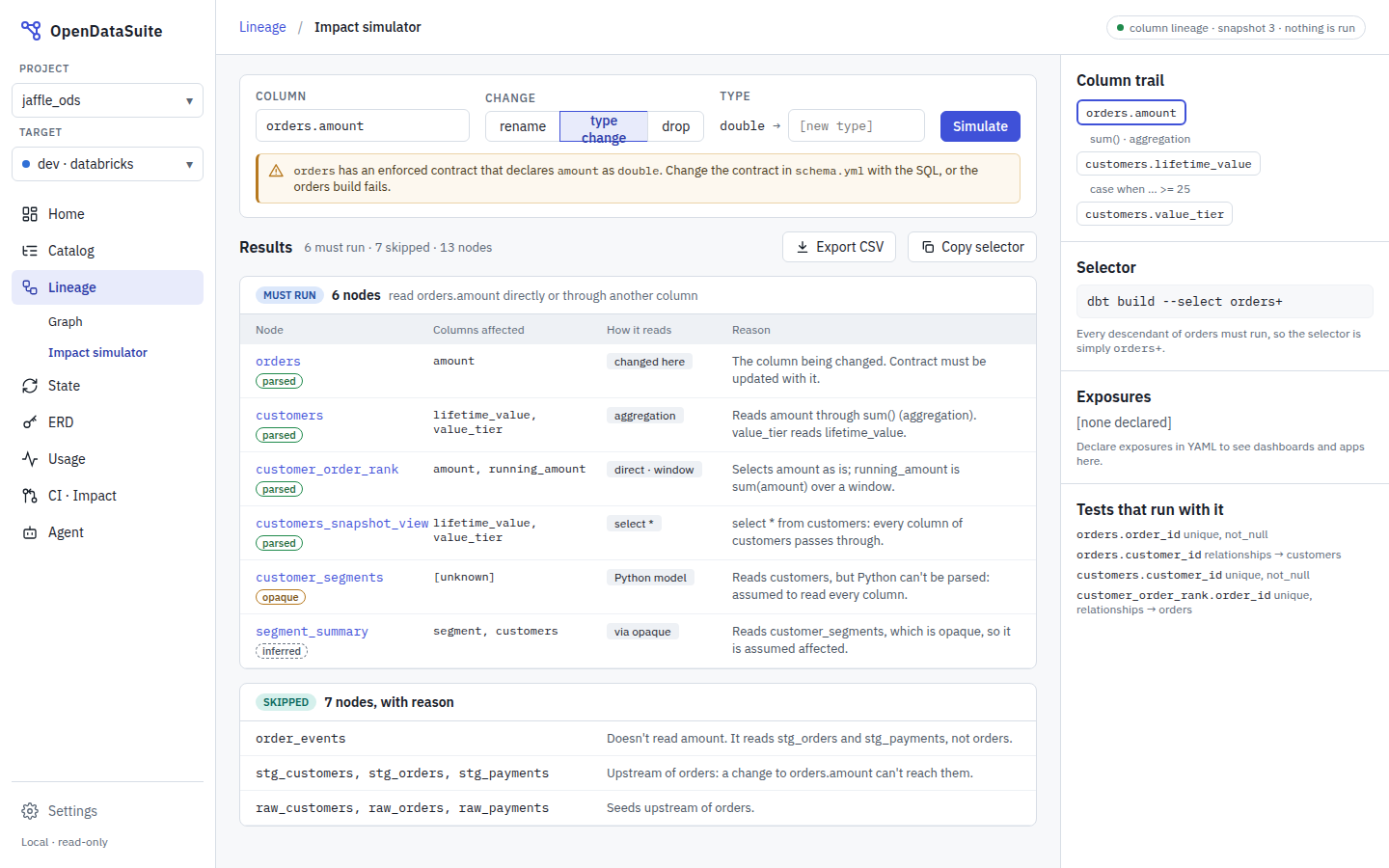Click the dbt build selector code box
The image size is (1389, 868).
1225,301
